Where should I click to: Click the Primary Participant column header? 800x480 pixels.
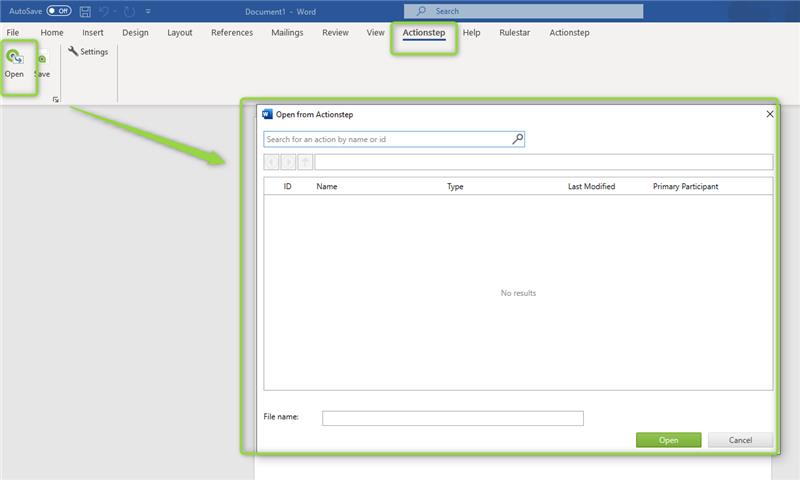(685, 187)
